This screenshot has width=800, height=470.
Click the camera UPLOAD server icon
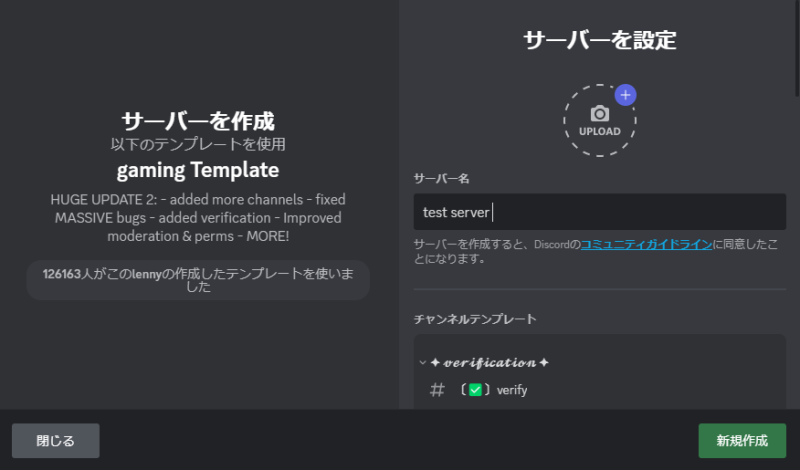pyautogui.click(x=599, y=120)
